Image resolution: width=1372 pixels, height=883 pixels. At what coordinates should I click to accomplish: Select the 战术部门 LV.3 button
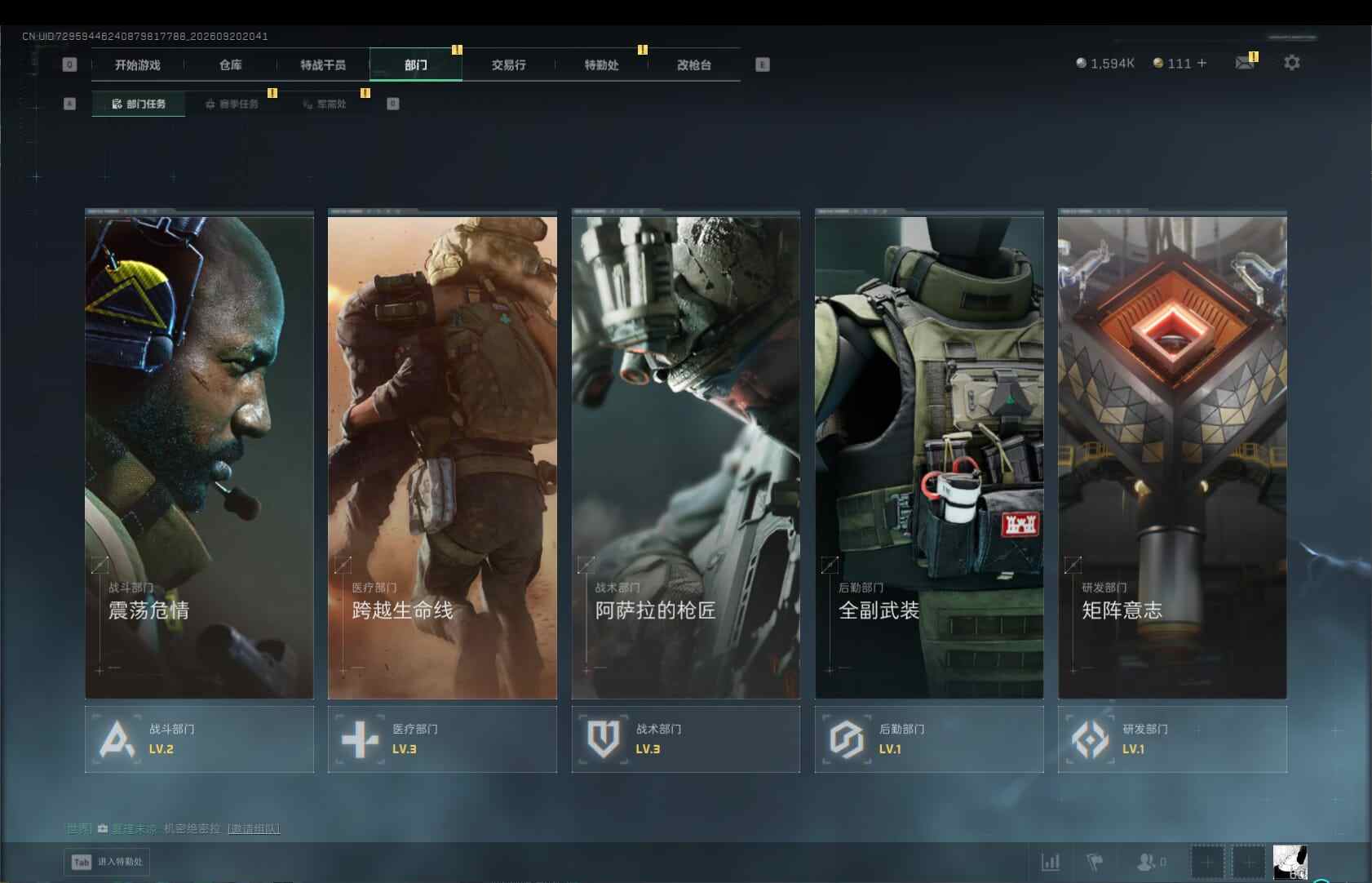click(685, 739)
